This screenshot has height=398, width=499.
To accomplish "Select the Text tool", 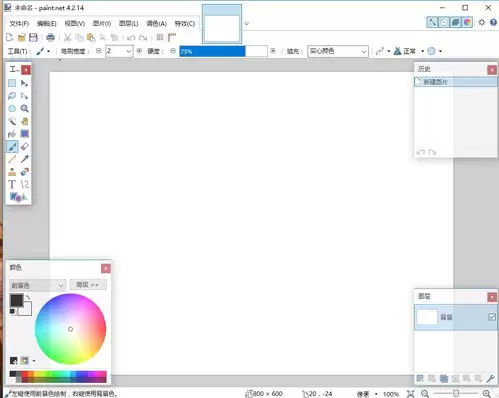I will (12, 184).
